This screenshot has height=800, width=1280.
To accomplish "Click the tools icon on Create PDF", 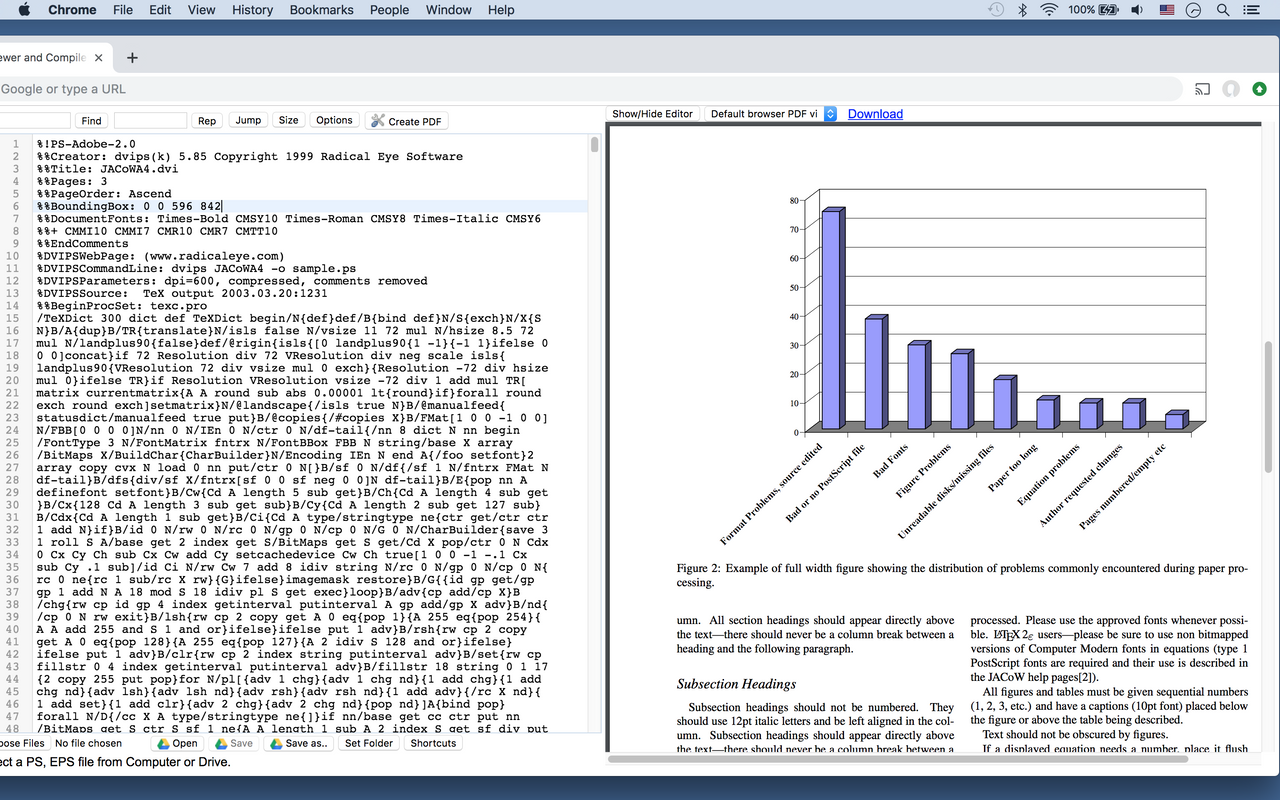I will pyautogui.click(x=378, y=121).
